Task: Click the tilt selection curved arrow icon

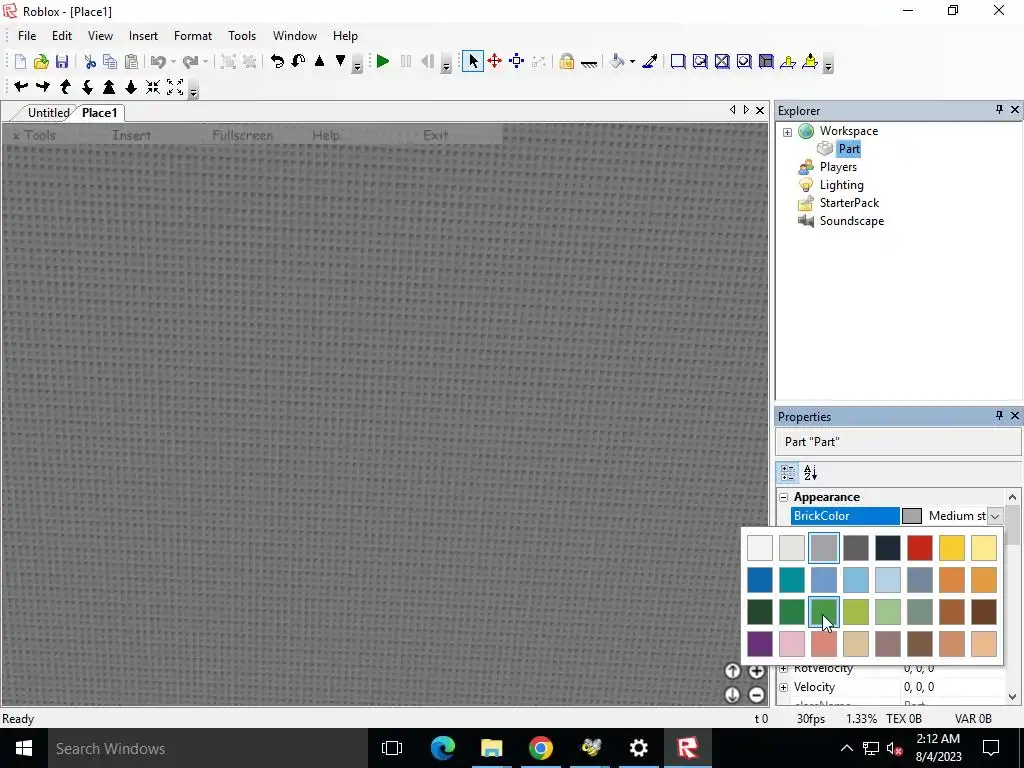Action: coord(298,61)
